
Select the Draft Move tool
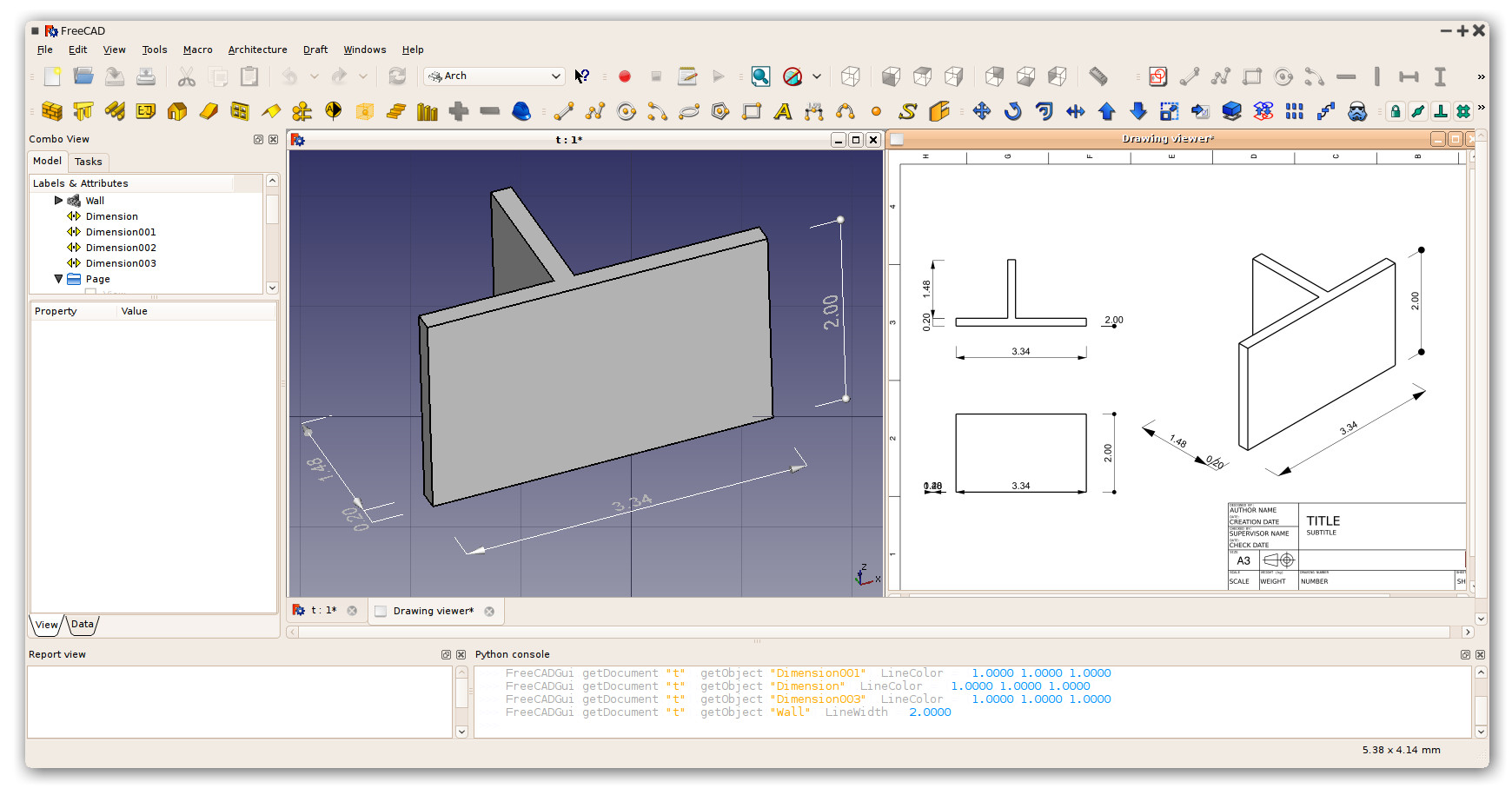coord(982,111)
